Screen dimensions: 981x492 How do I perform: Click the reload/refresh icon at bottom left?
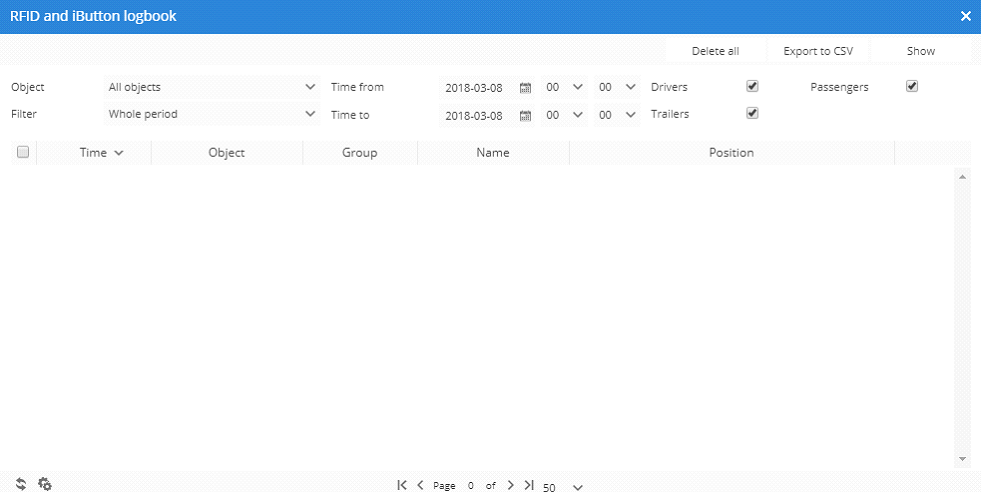click(21, 484)
